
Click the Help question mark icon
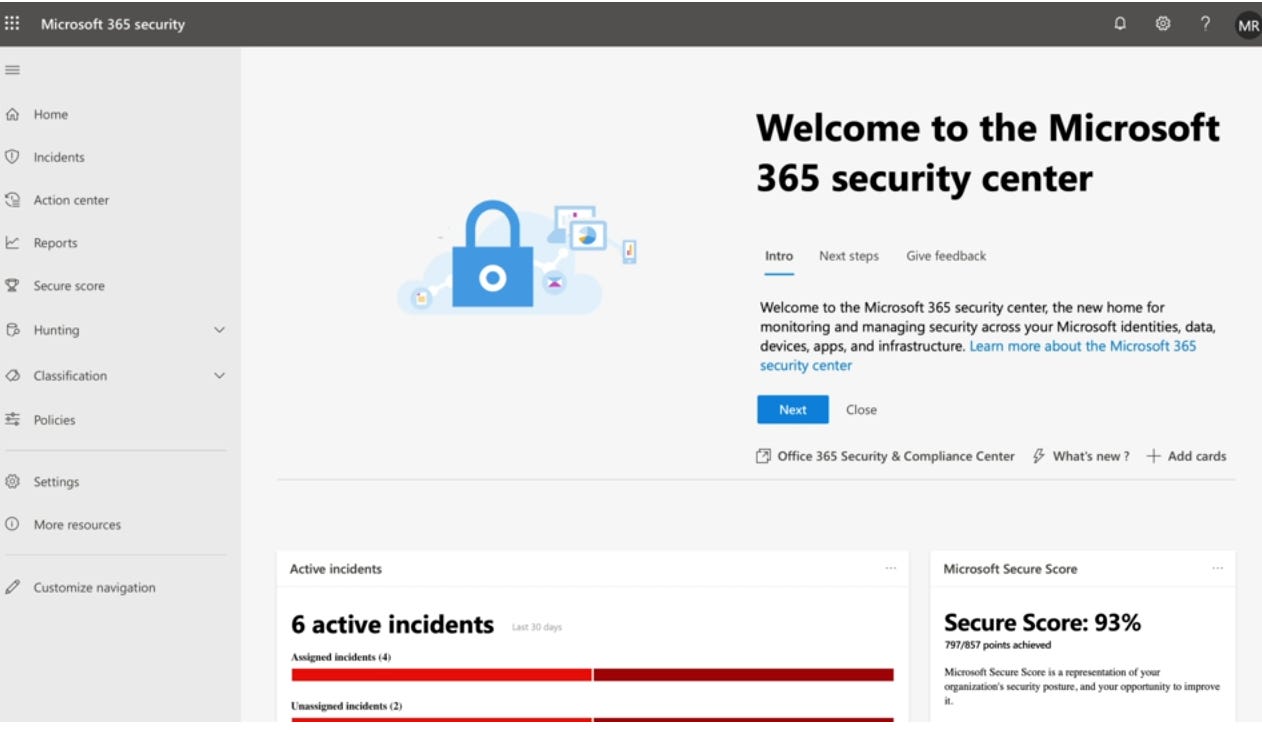pyautogui.click(x=1206, y=23)
